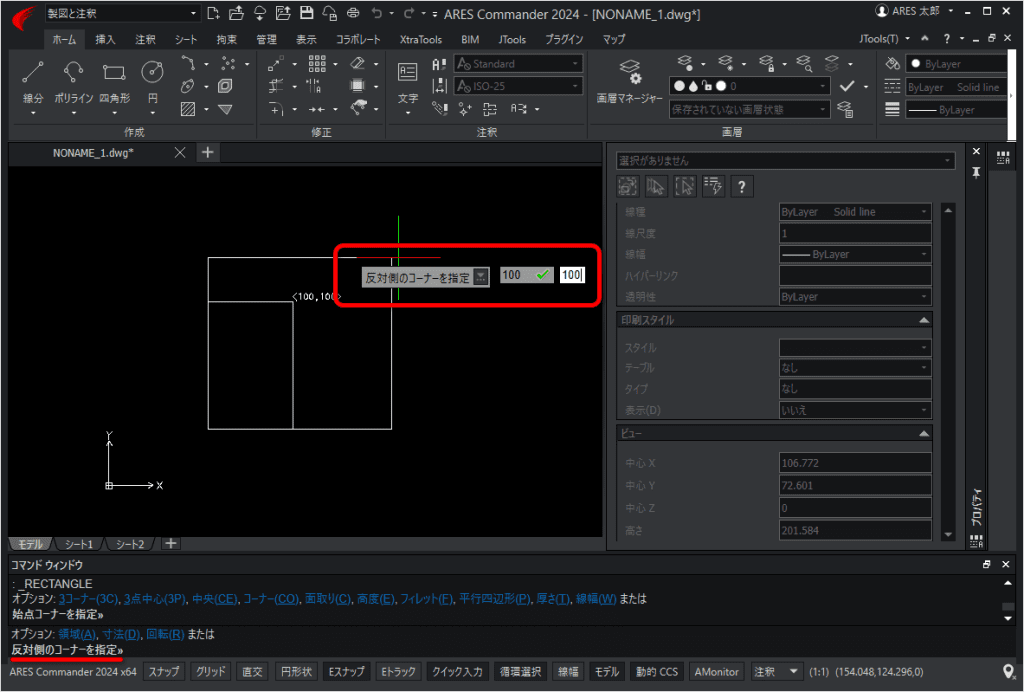Image resolution: width=1024 pixels, height=692 pixels.
Task: Open the XtraTools ribbon tab
Action: [x=421, y=39]
